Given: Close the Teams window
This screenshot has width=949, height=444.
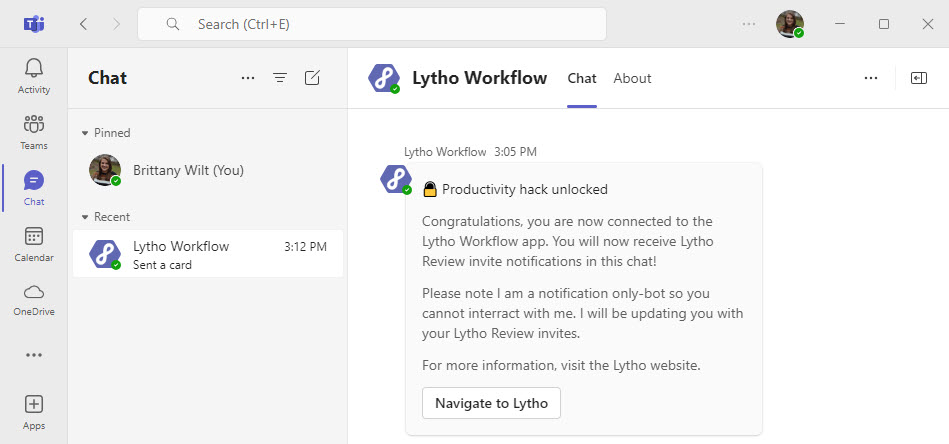Looking at the screenshot, I should (927, 24).
